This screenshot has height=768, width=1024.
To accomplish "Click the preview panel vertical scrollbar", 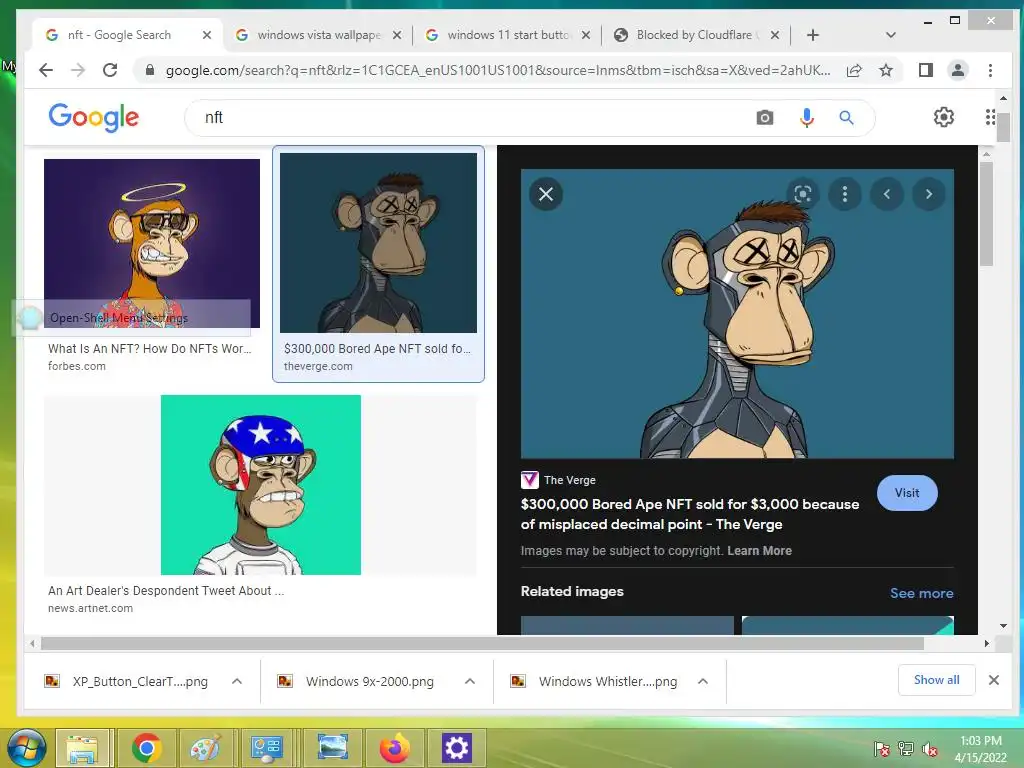I will click(986, 213).
